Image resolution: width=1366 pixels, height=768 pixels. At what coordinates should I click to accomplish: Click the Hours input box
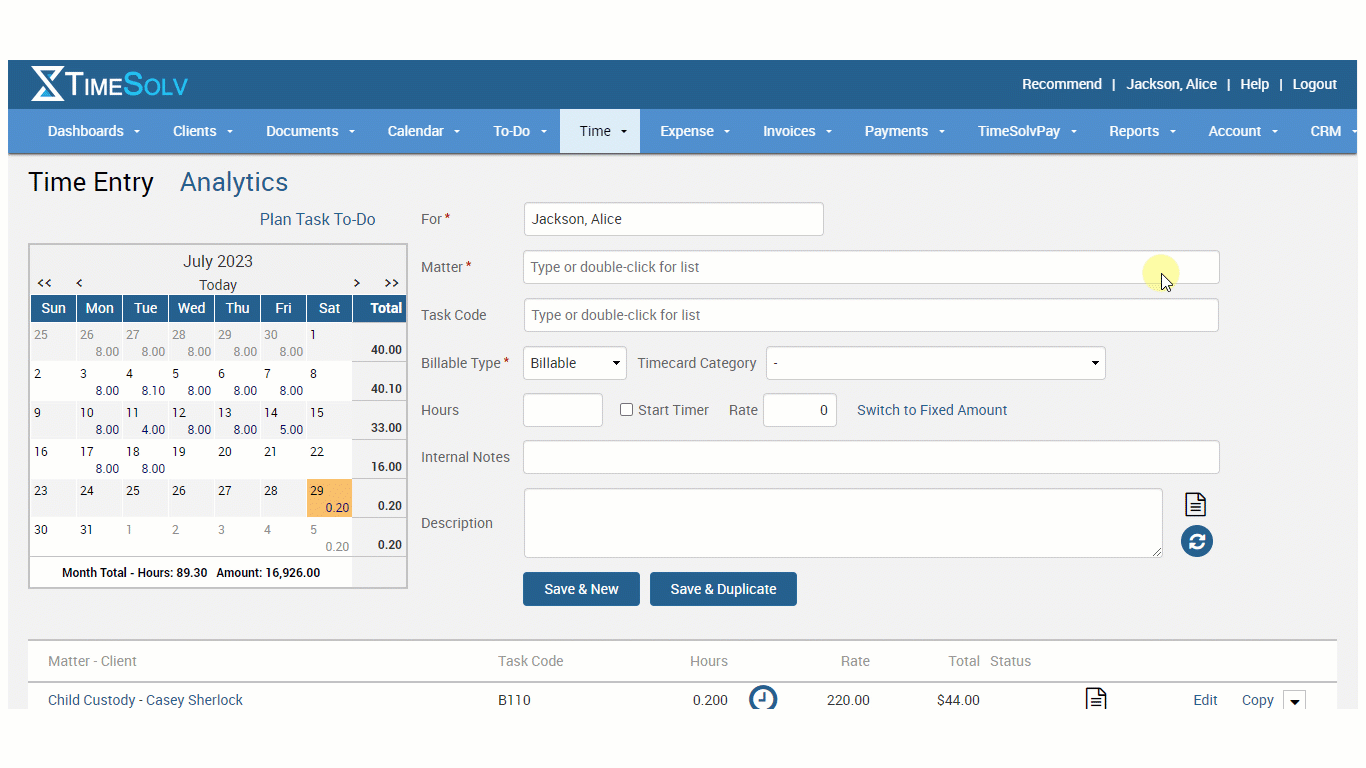[563, 410]
